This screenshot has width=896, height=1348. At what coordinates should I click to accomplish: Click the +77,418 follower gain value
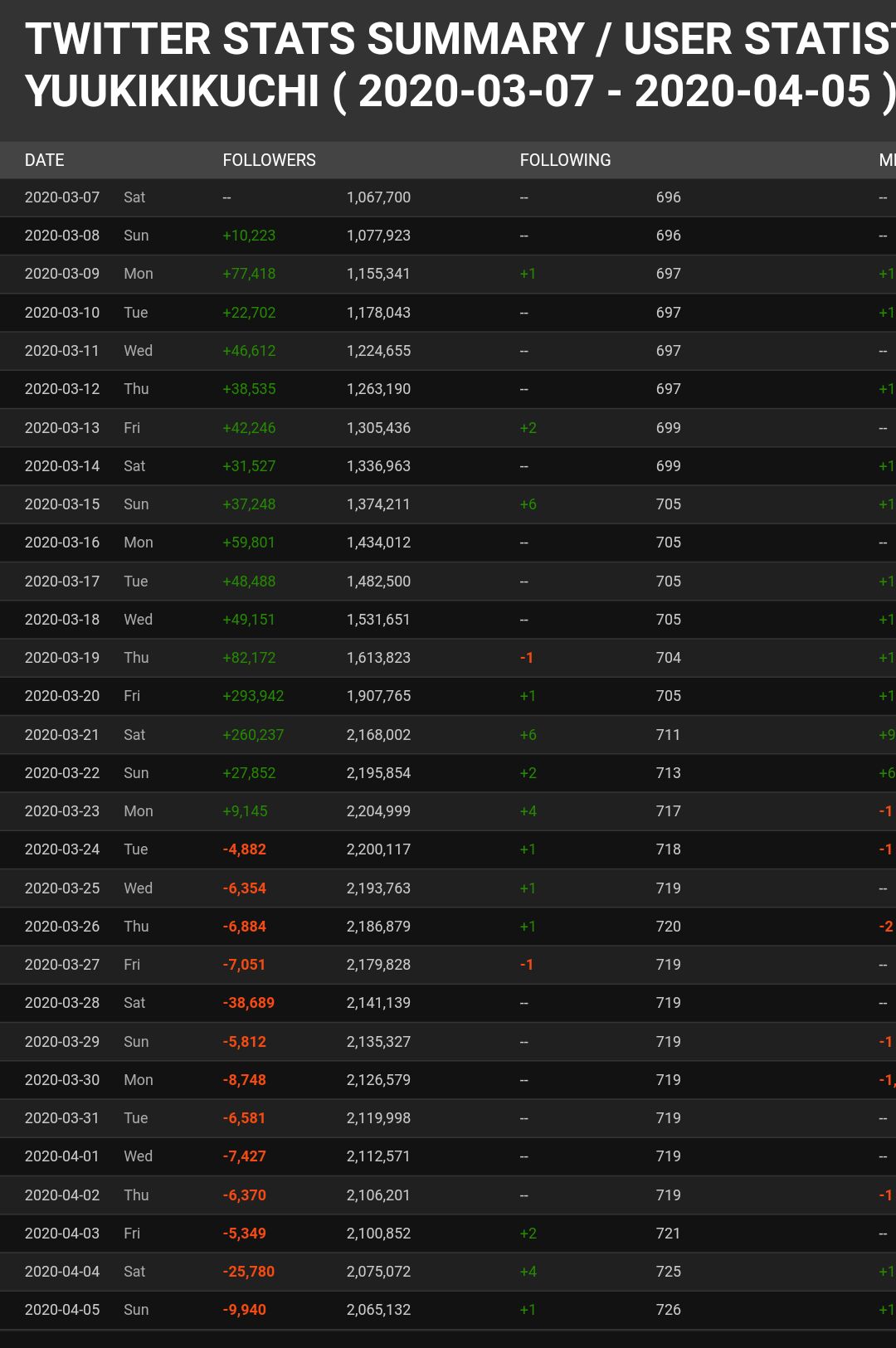(x=249, y=274)
